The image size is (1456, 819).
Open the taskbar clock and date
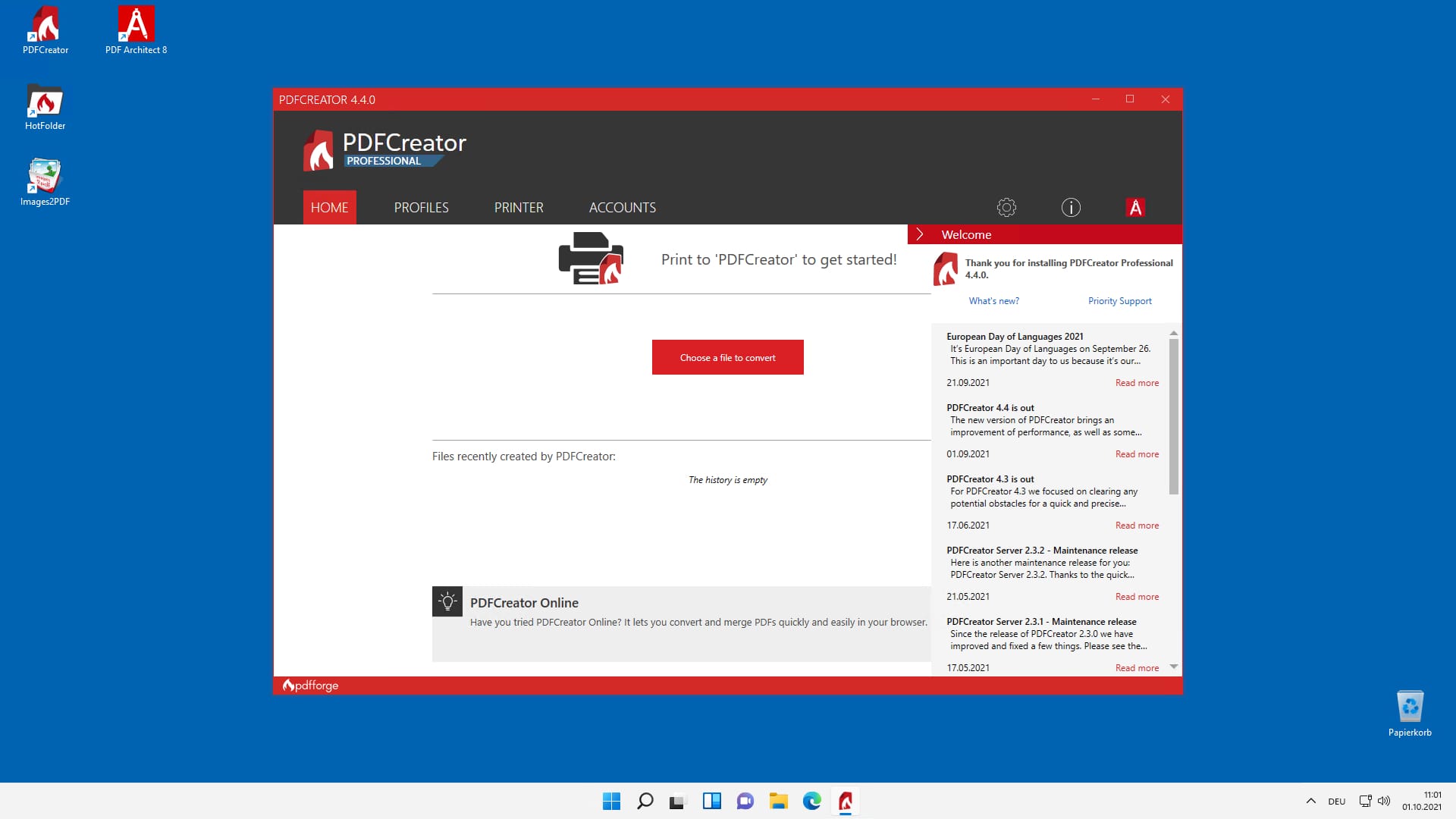pyautogui.click(x=1422, y=801)
